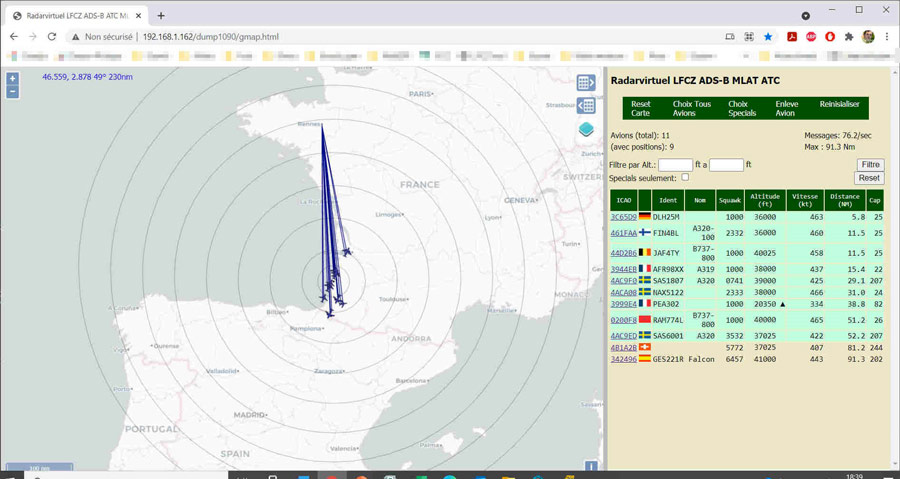Click ident NAX5122 in table
This screenshot has width=900, height=479.
click(668, 293)
